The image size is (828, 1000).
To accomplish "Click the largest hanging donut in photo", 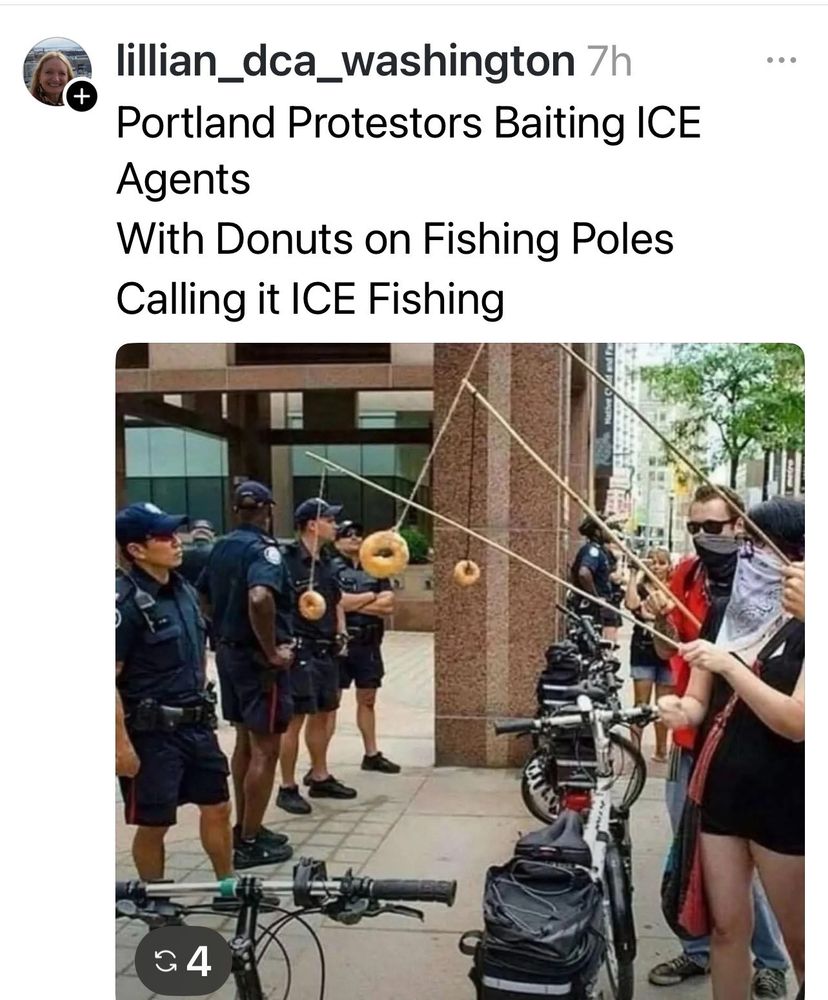I will click(383, 554).
